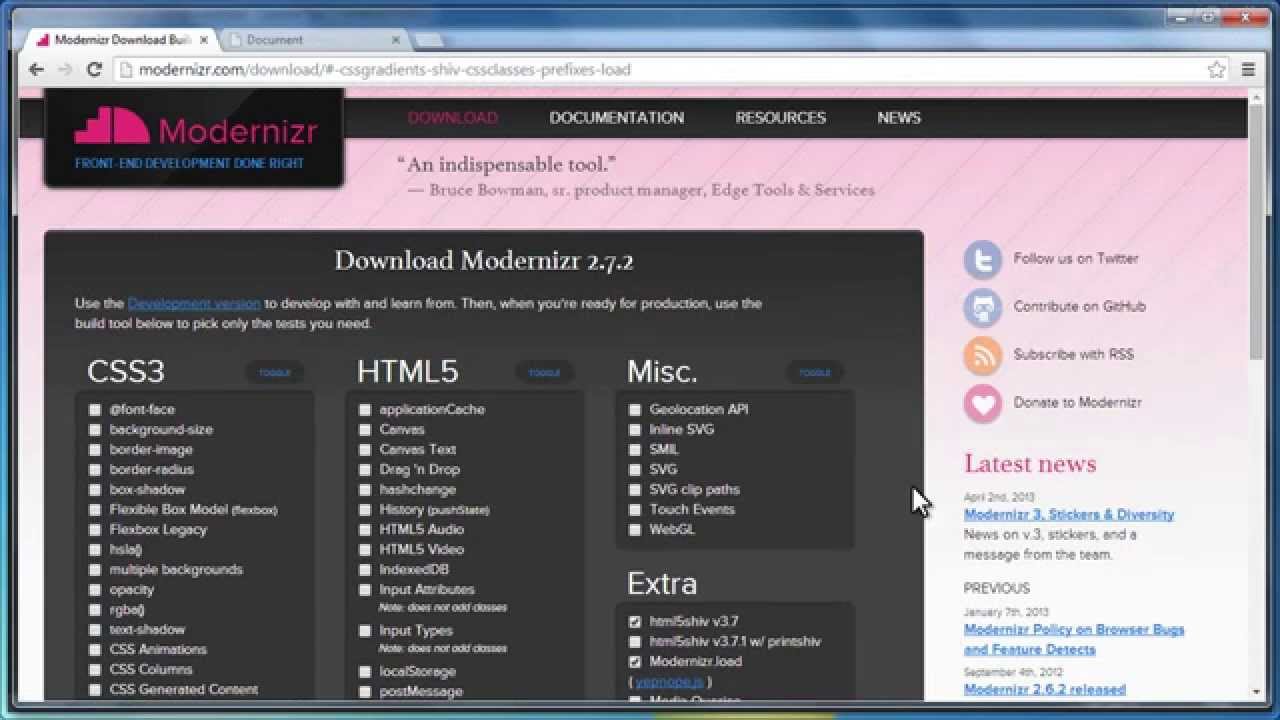This screenshot has height=720, width=1280.
Task: Enable the text-shadow test
Action: (95, 630)
